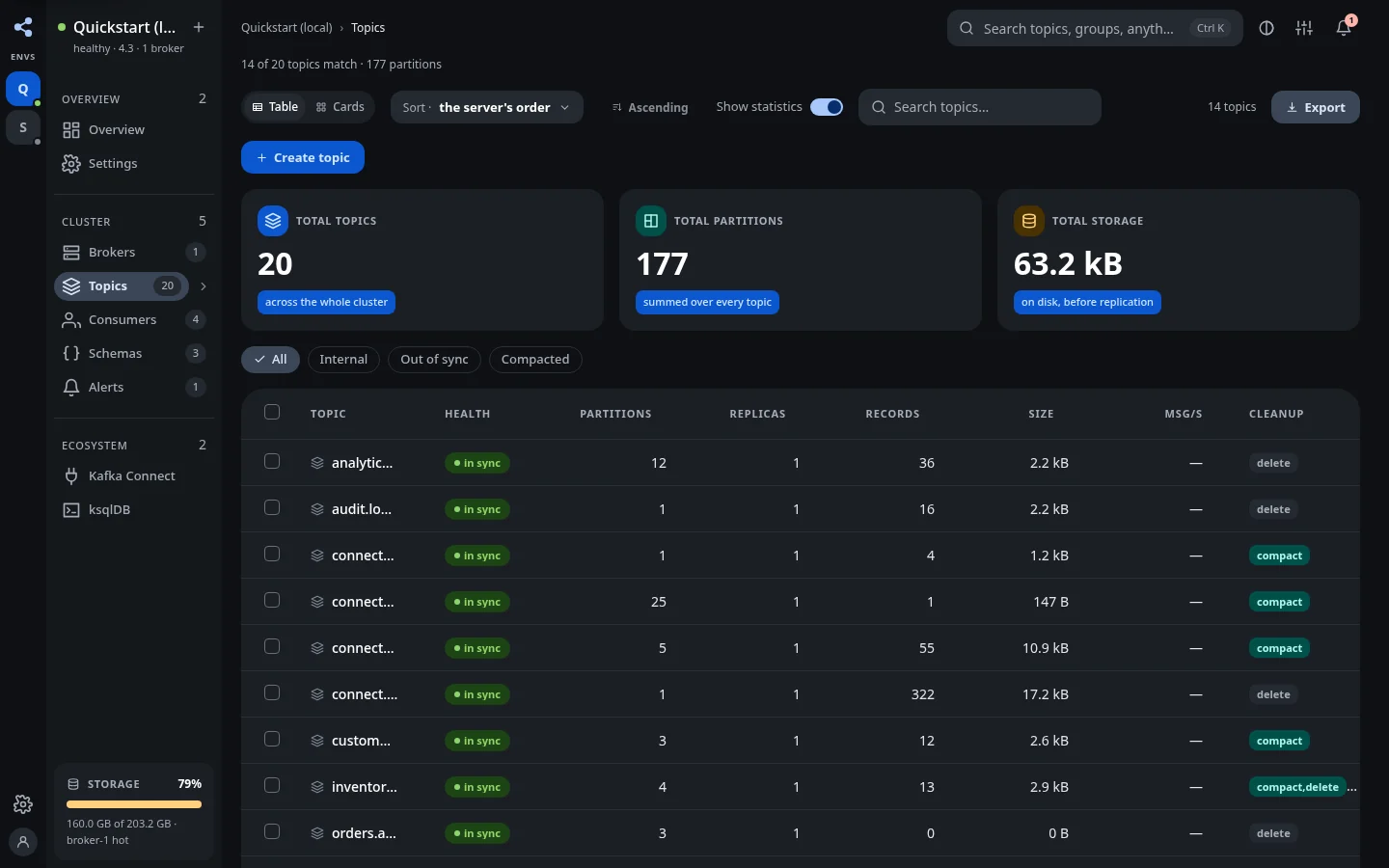
Task: Click the analytic… topic layers icon
Action: click(317, 463)
